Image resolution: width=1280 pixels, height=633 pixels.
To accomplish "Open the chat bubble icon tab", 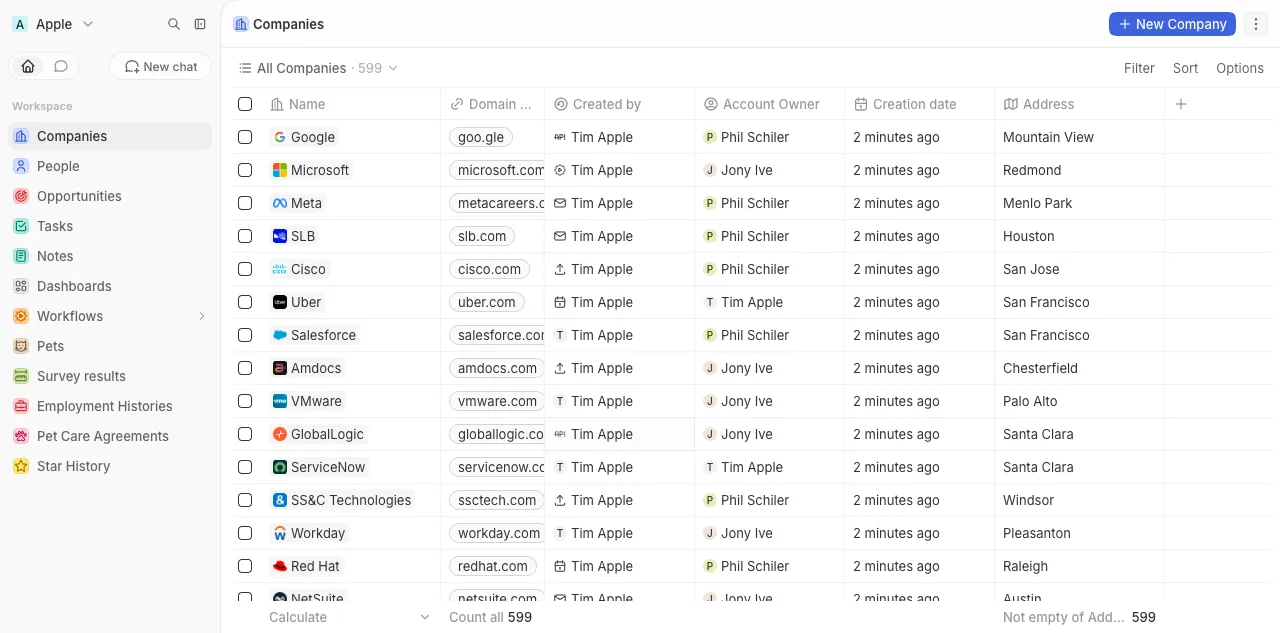I will [x=61, y=66].
